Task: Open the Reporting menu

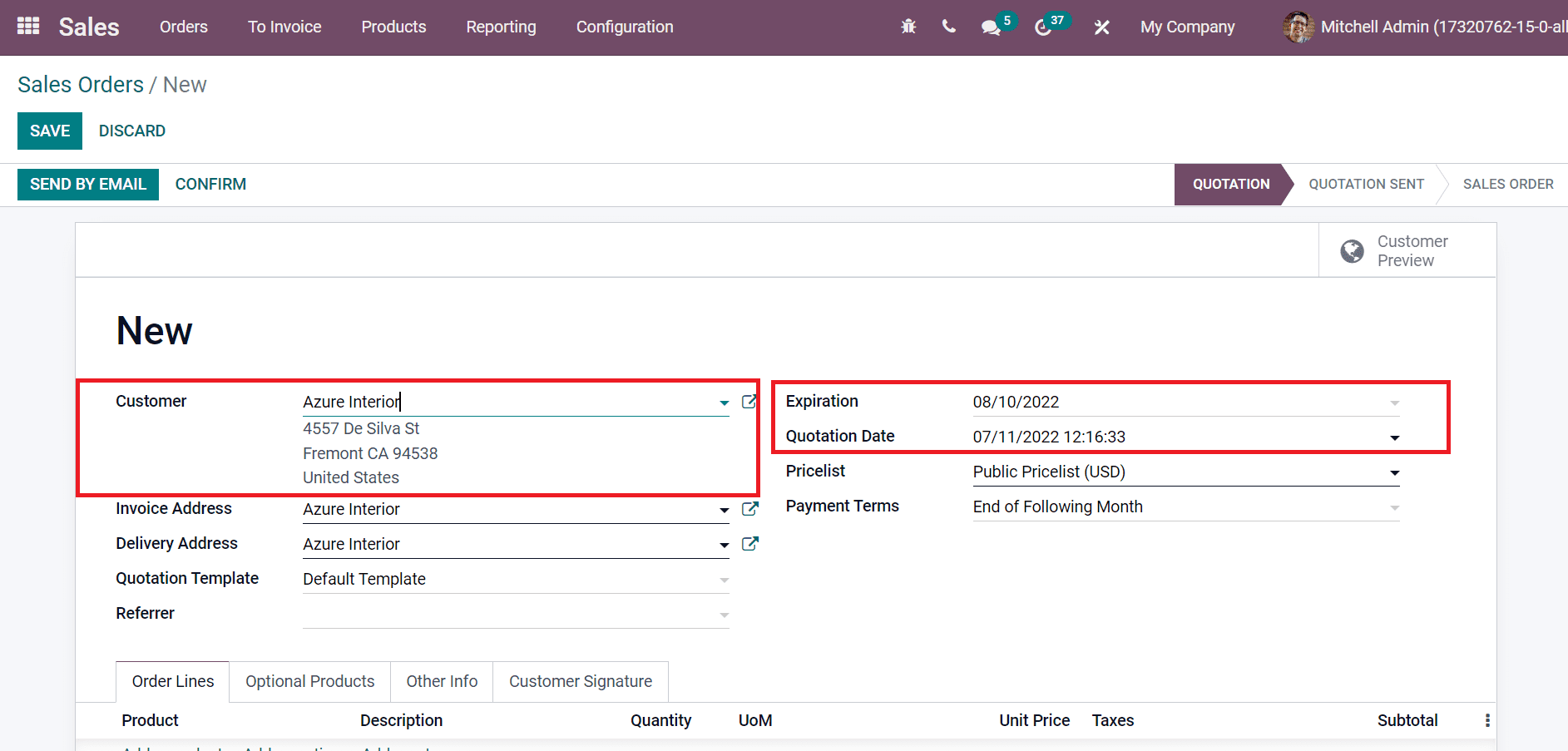Action: [501, 27]
